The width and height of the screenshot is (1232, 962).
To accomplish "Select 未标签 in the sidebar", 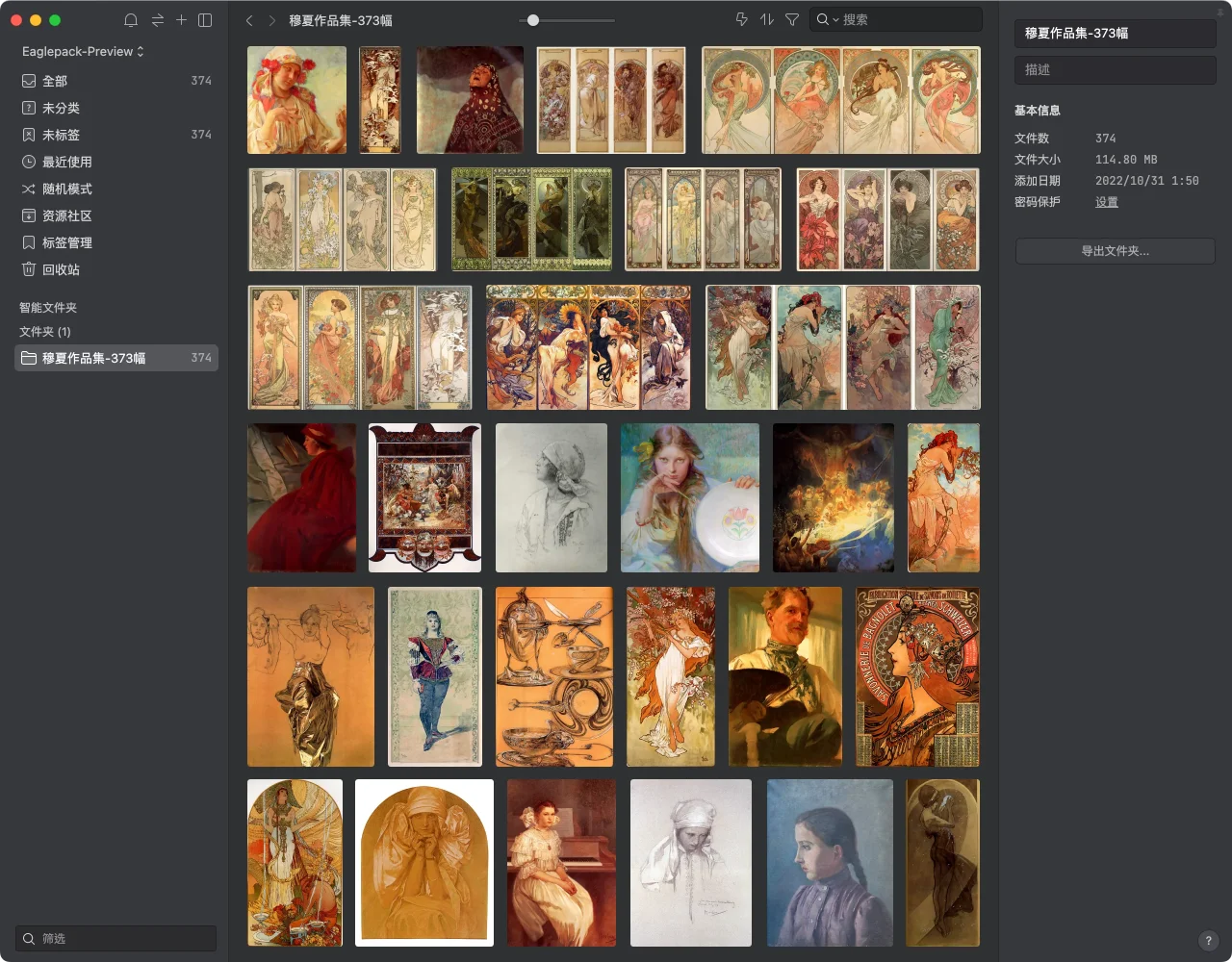I will pos(116,135).
